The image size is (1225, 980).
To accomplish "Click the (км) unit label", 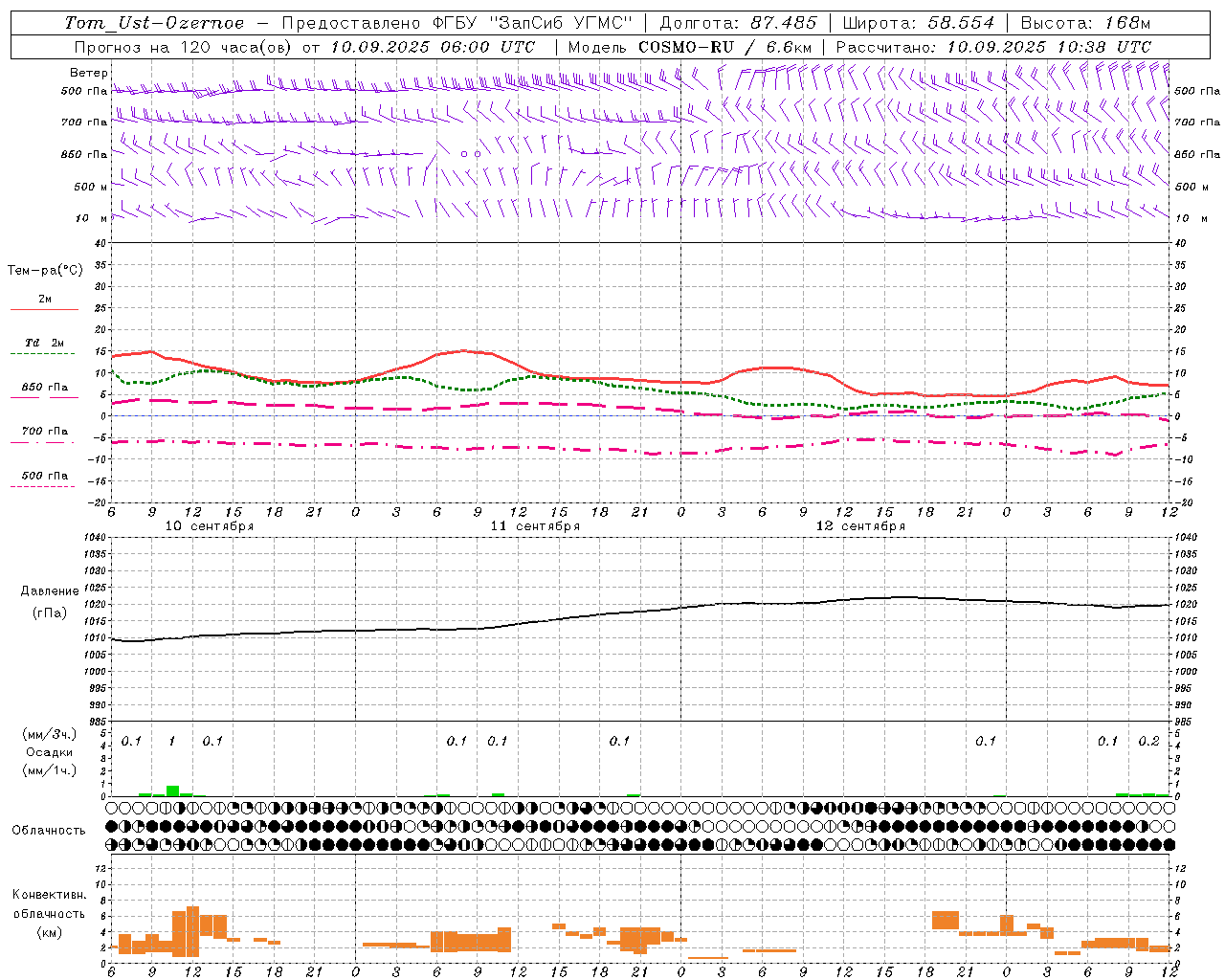I will click(x=50, y=931).
